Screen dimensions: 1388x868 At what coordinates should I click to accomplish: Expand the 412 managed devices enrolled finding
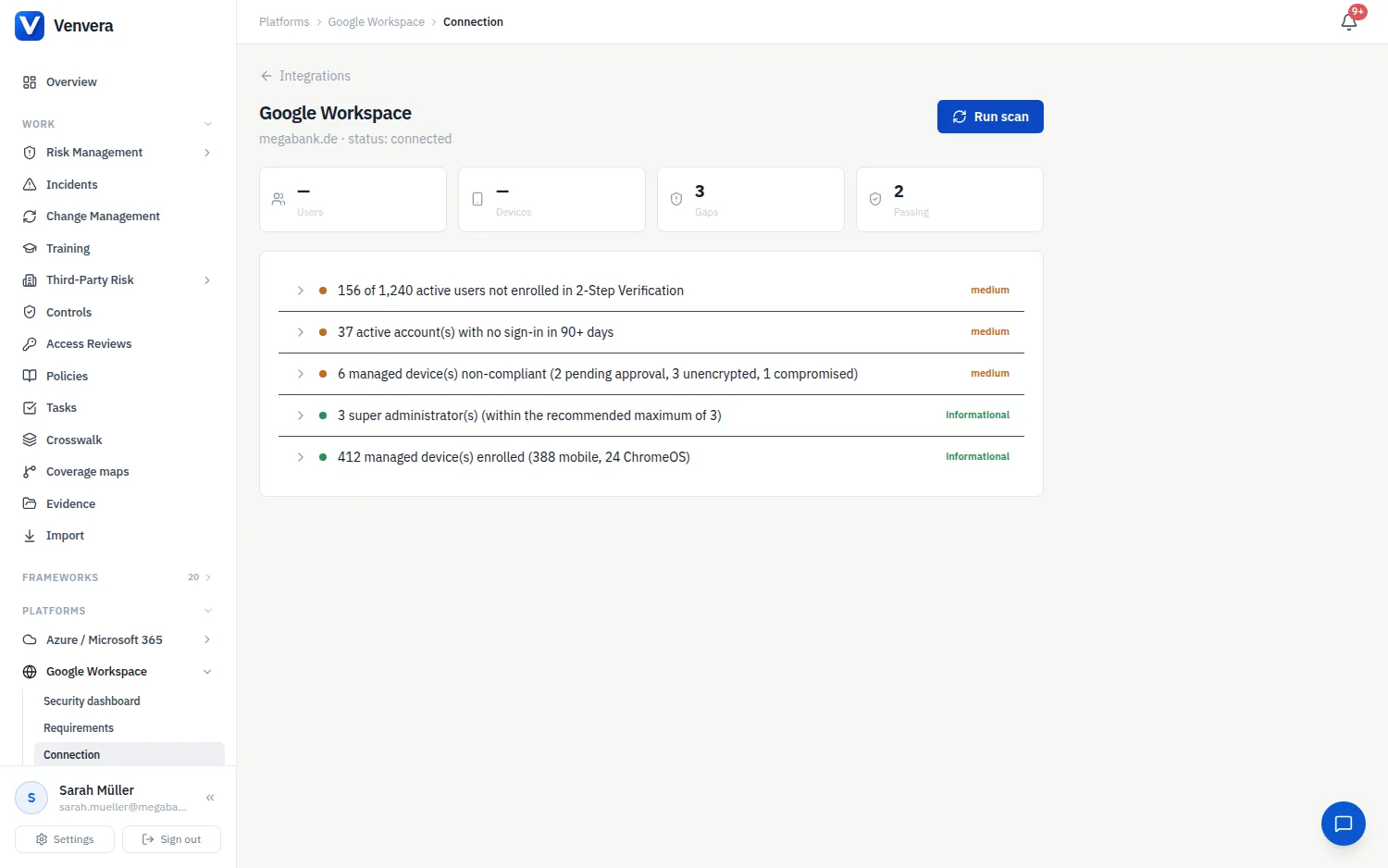651,457
